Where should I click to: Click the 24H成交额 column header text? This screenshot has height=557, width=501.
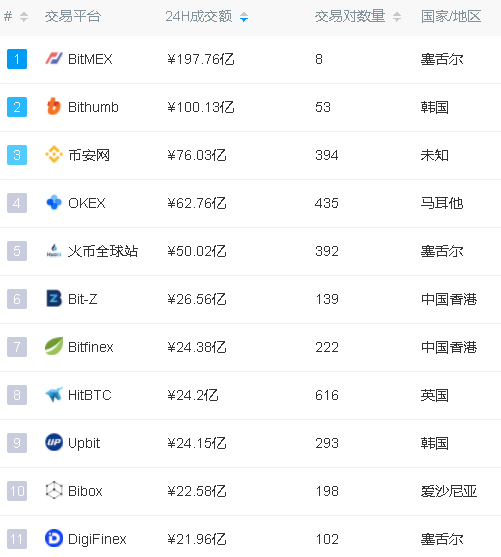(199, 16)
